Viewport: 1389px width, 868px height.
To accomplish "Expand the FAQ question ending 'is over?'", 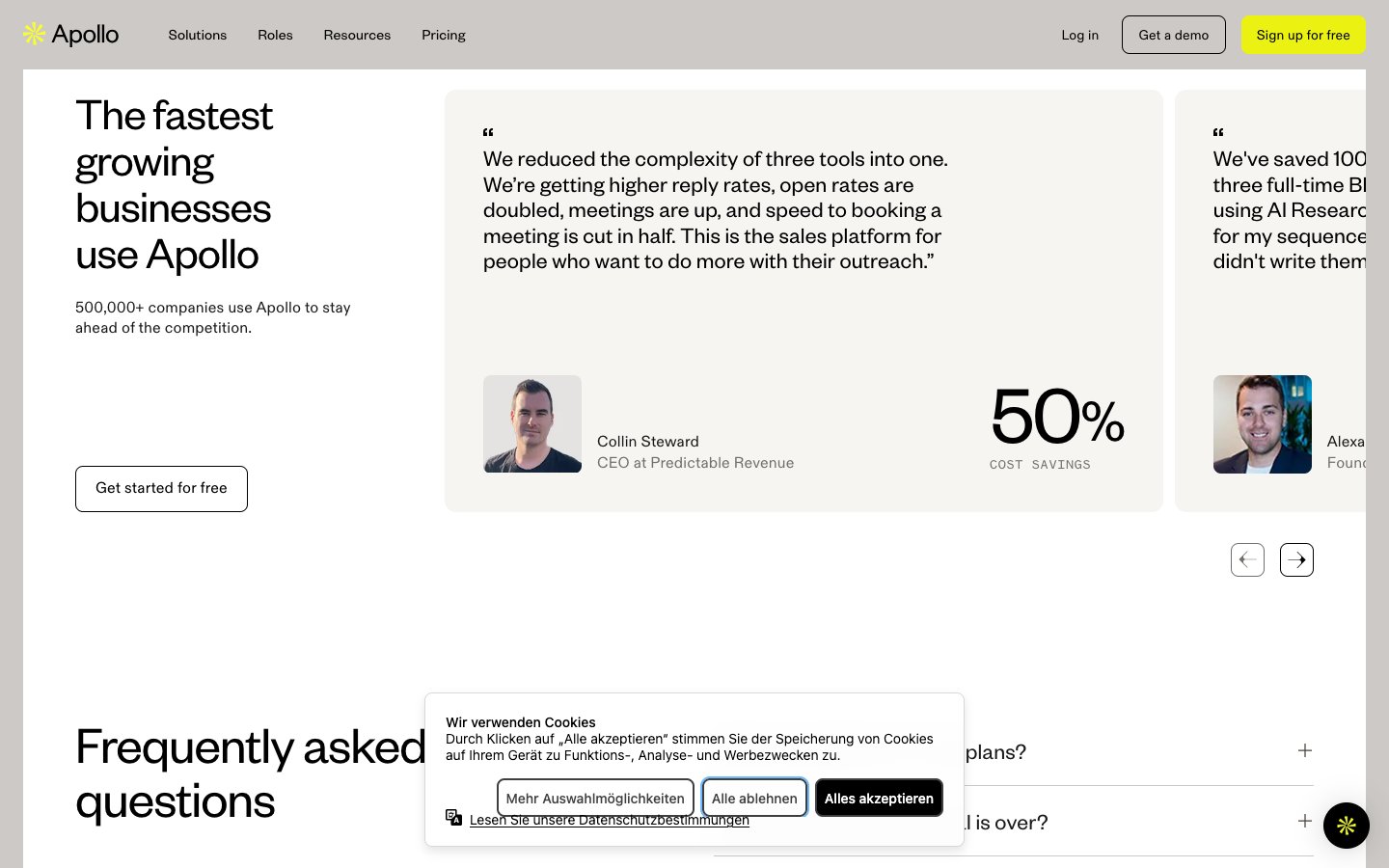I will pos(1304,821).
